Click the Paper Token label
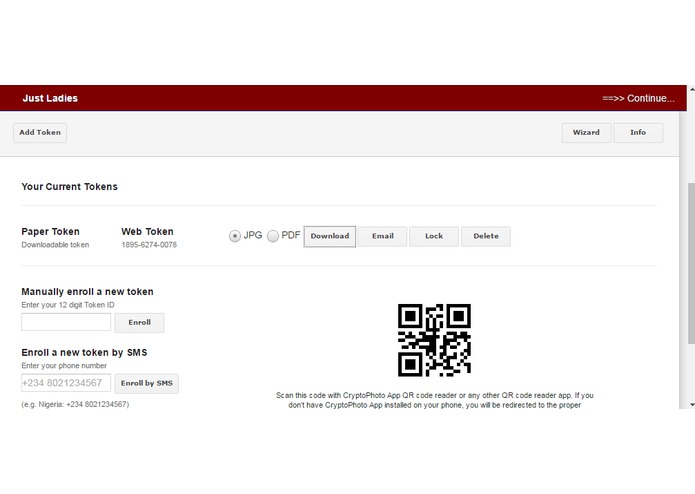The width and height of the screenshot is (695, 494). pyautogui.click(x=51, y=232)
